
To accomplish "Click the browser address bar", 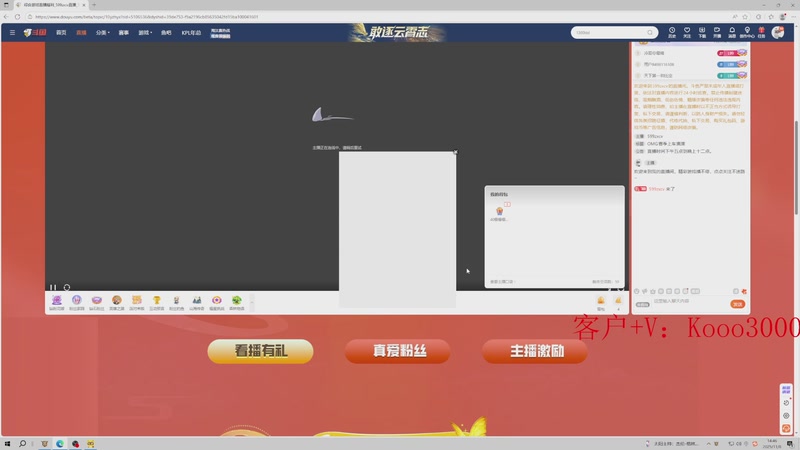I will coord(378,17).
